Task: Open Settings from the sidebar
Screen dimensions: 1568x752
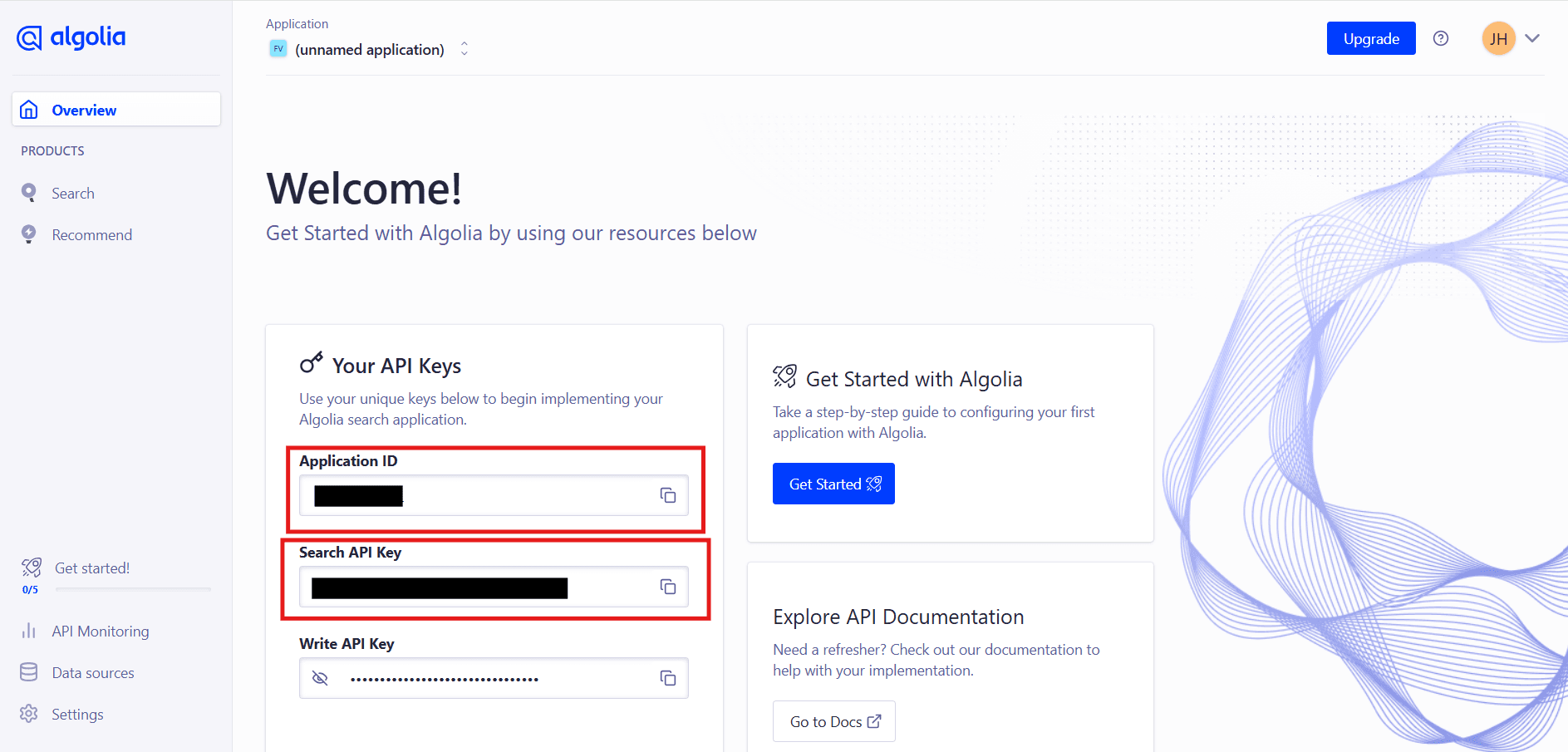Action: (76, 713)
